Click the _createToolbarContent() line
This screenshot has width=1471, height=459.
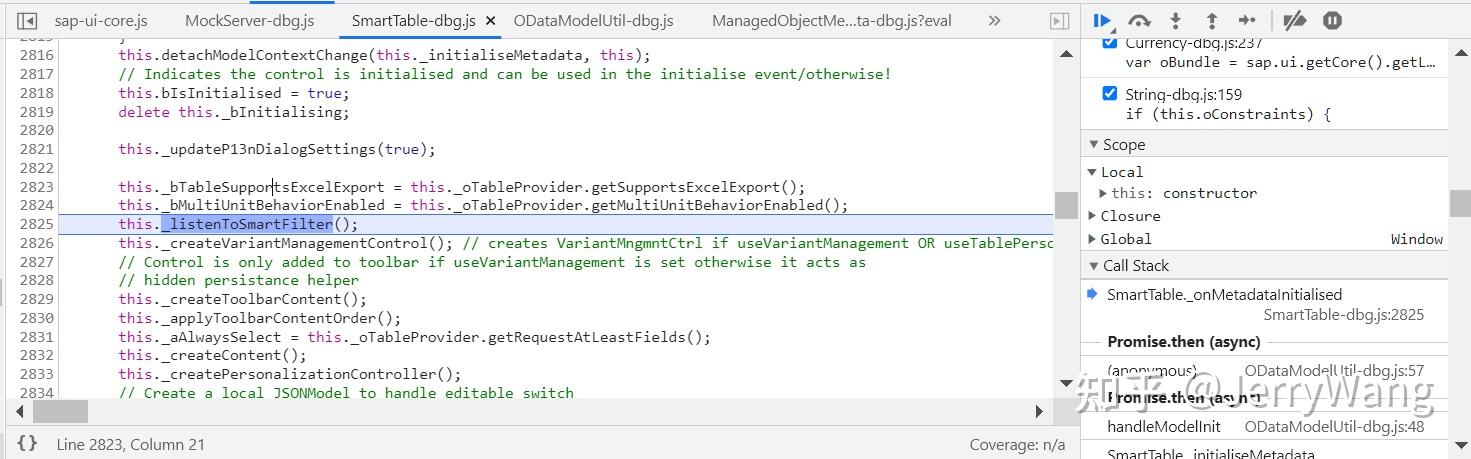243,299
